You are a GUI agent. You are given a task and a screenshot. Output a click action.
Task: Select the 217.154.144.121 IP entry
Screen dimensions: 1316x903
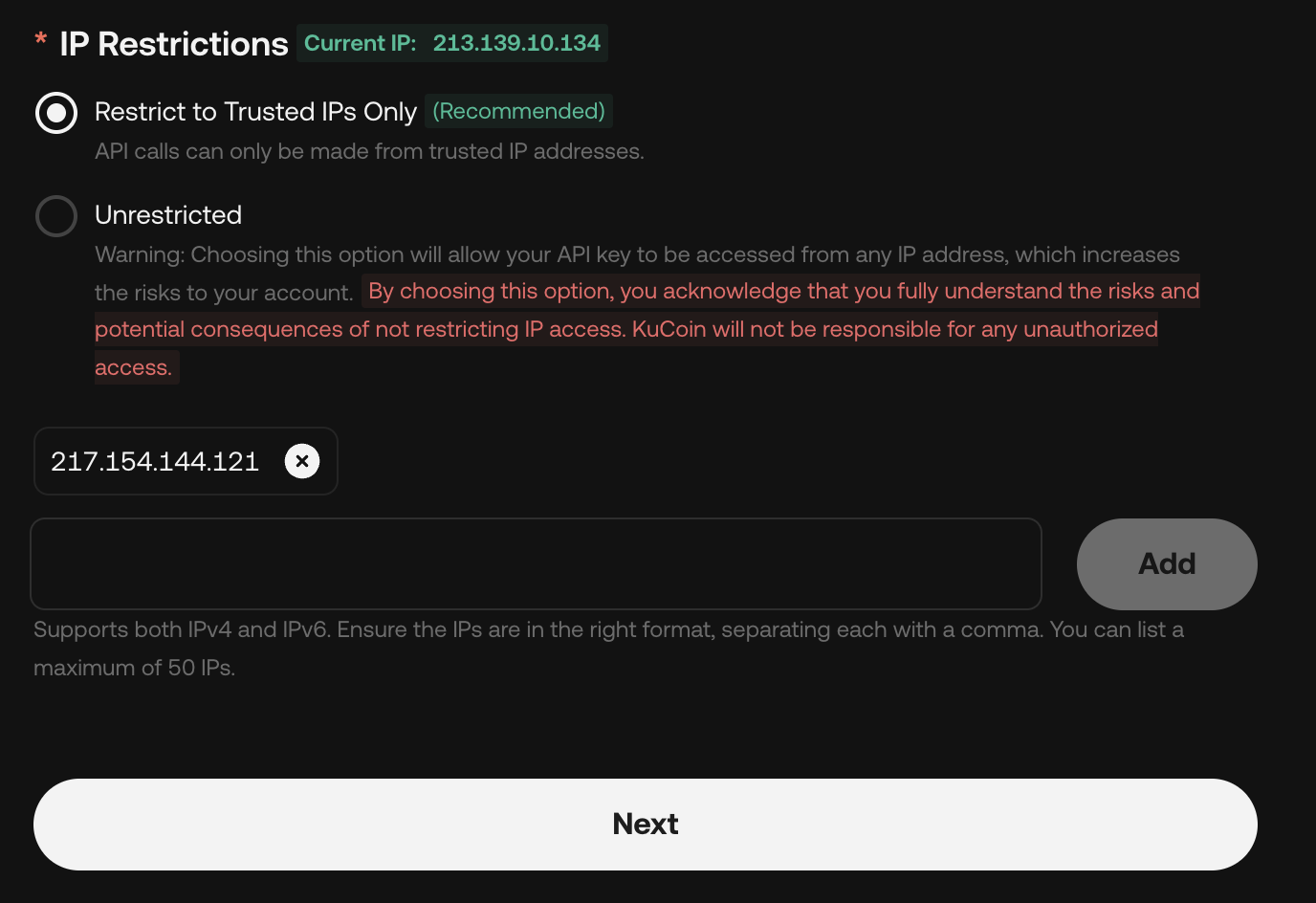155,461
